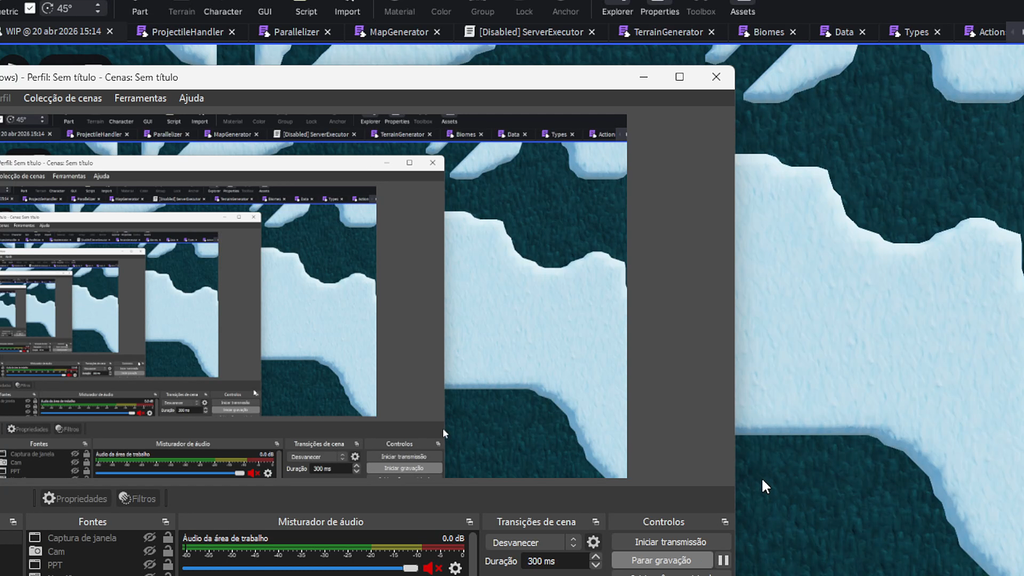Increase the Duração value with up arrow
Image resolution: width=1024 pixels, height=576 pixels.
click(596, 556)
